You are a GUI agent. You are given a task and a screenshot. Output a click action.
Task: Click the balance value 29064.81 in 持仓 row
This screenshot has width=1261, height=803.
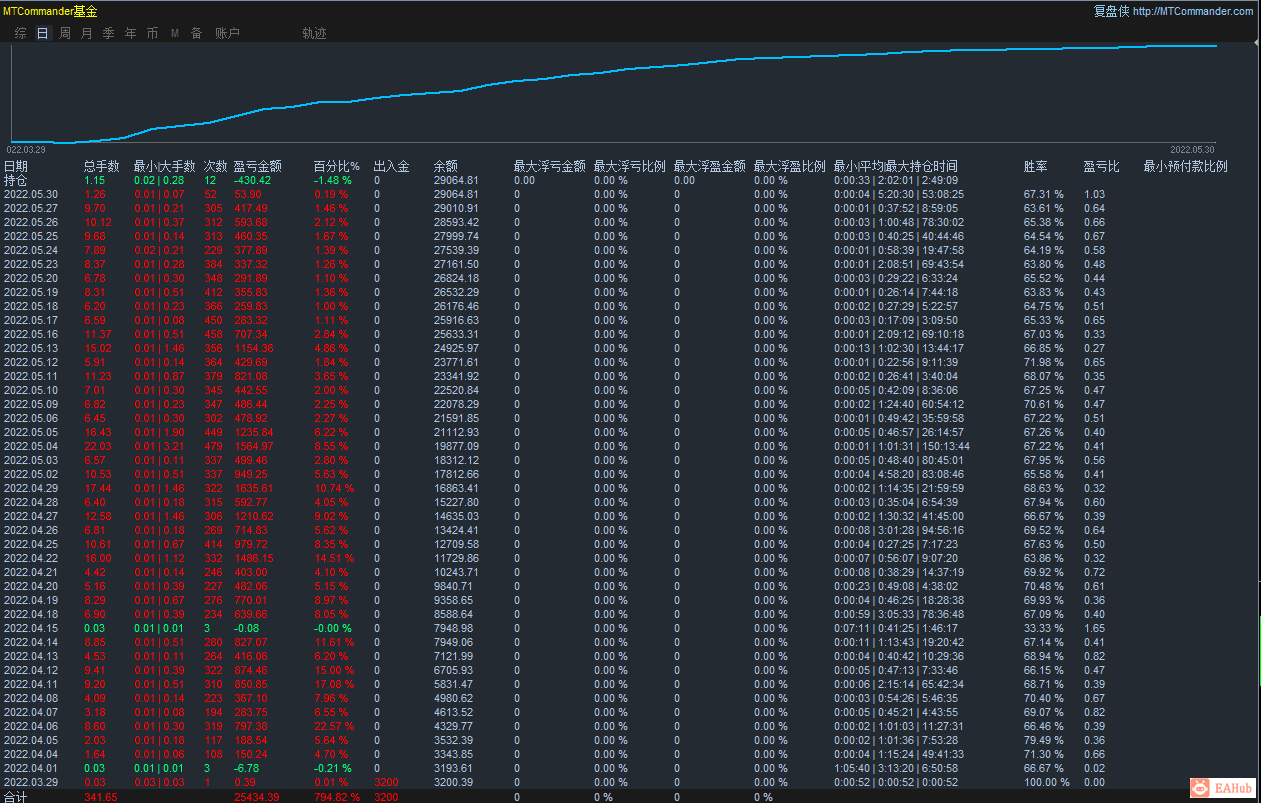456,180
